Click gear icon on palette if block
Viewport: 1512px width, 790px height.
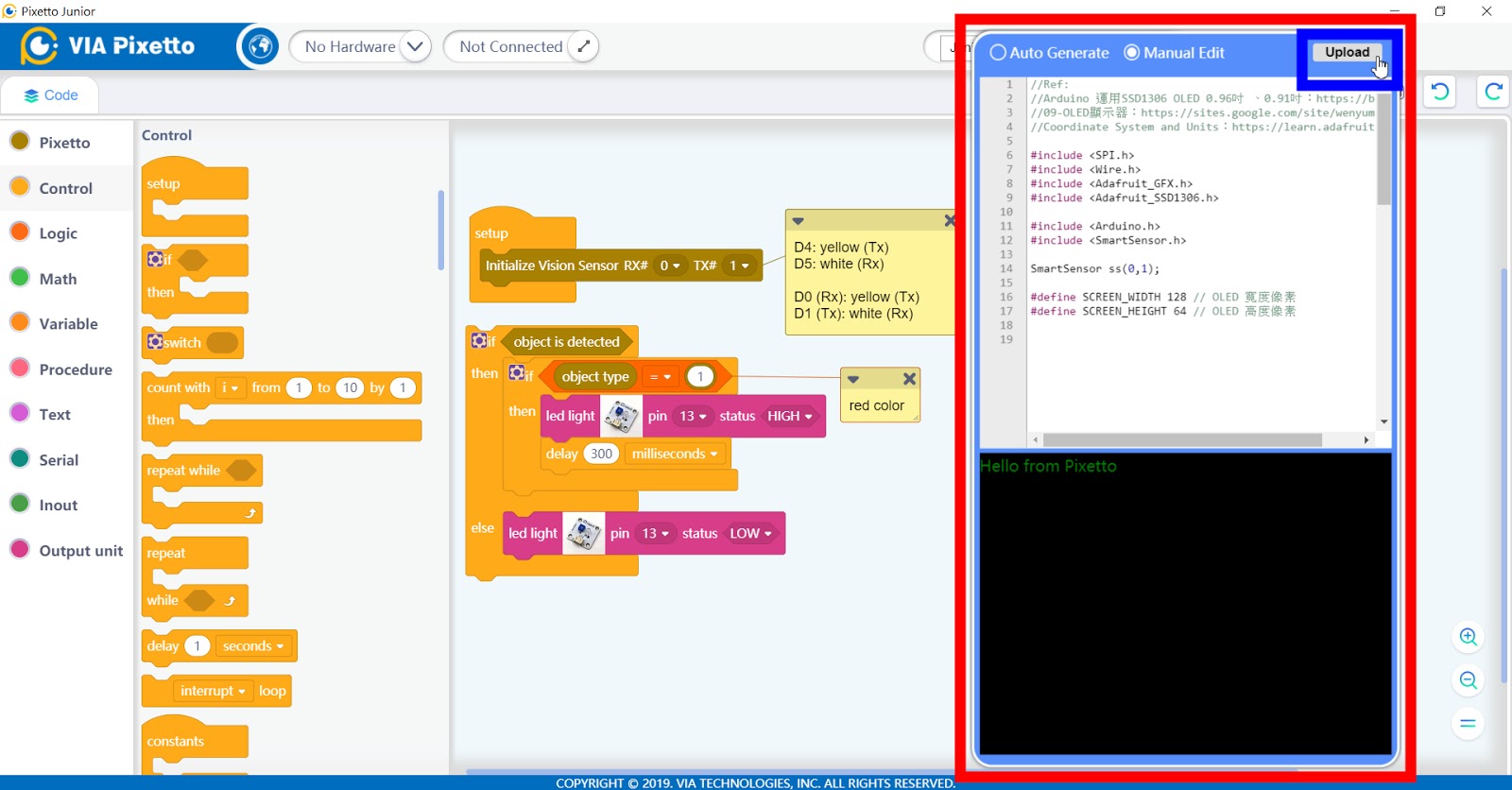(x=155, y=259)
